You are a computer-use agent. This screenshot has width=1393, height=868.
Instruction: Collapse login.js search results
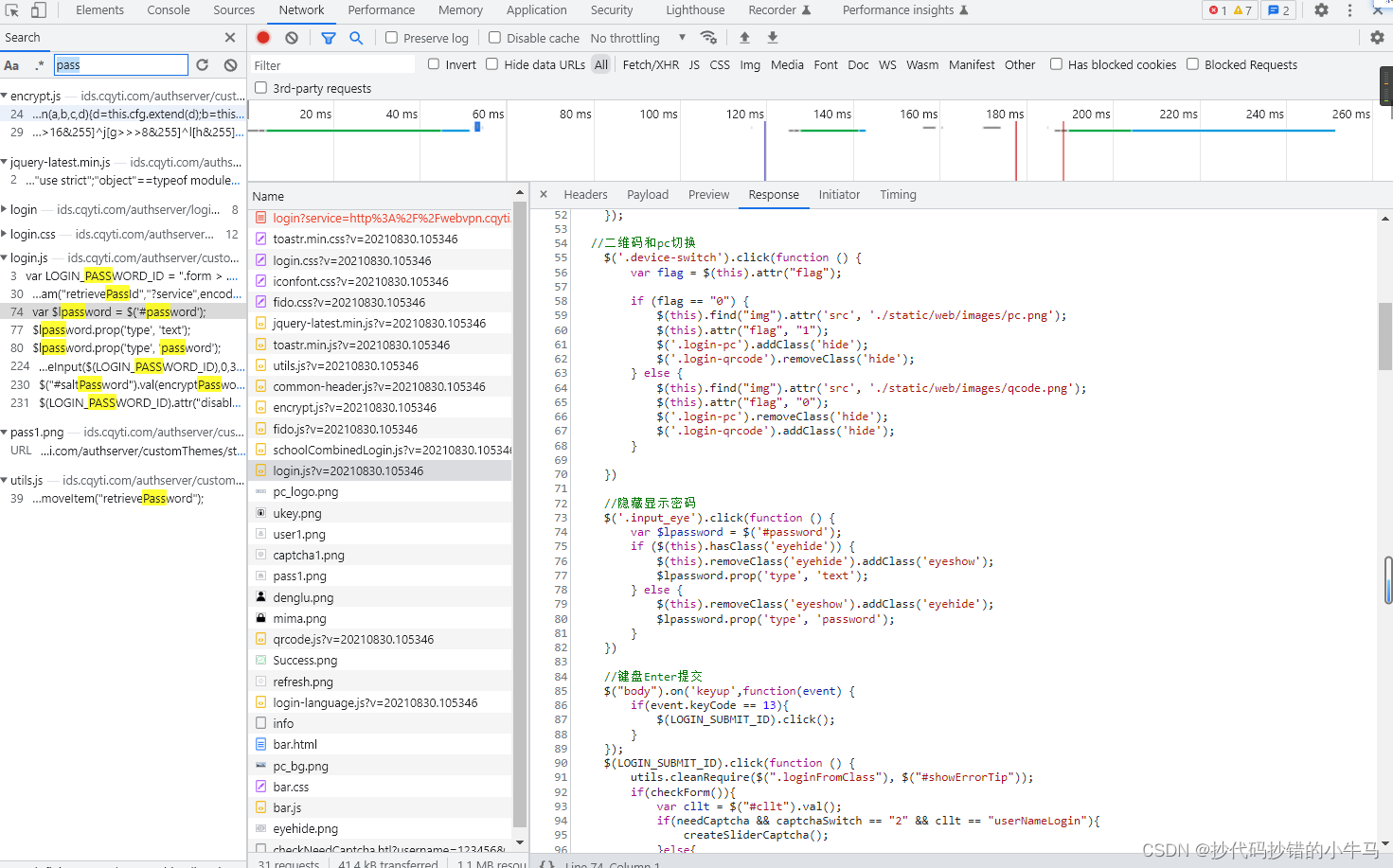tap(5, 258)
